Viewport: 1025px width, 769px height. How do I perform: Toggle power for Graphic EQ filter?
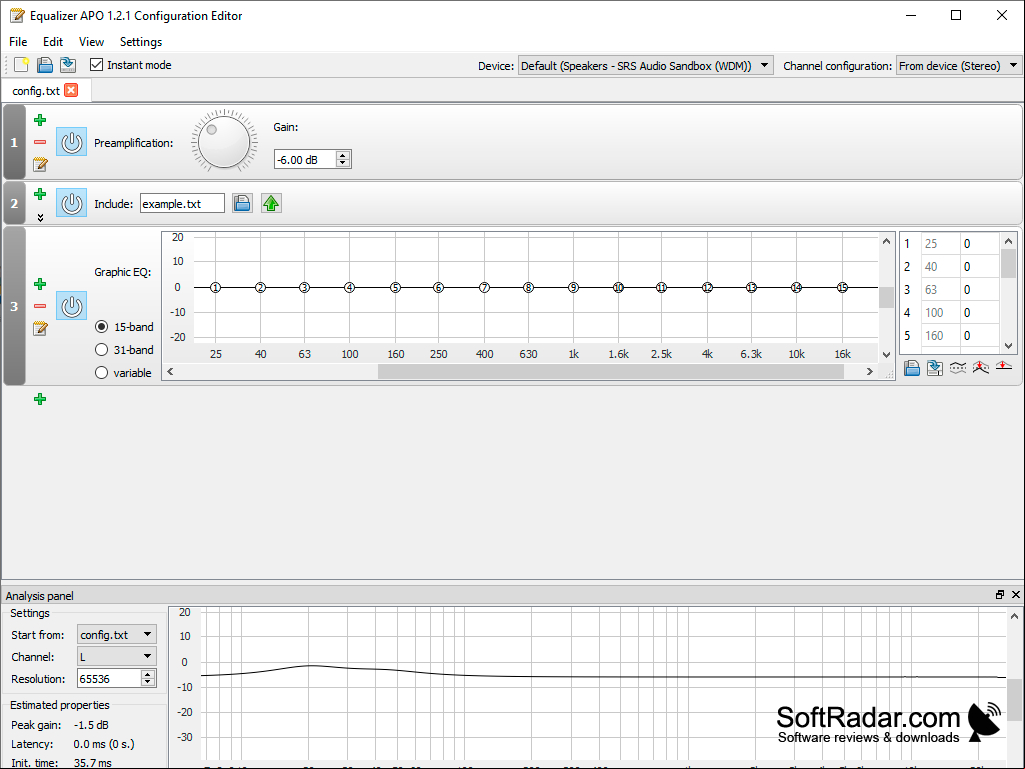(71, 306)
